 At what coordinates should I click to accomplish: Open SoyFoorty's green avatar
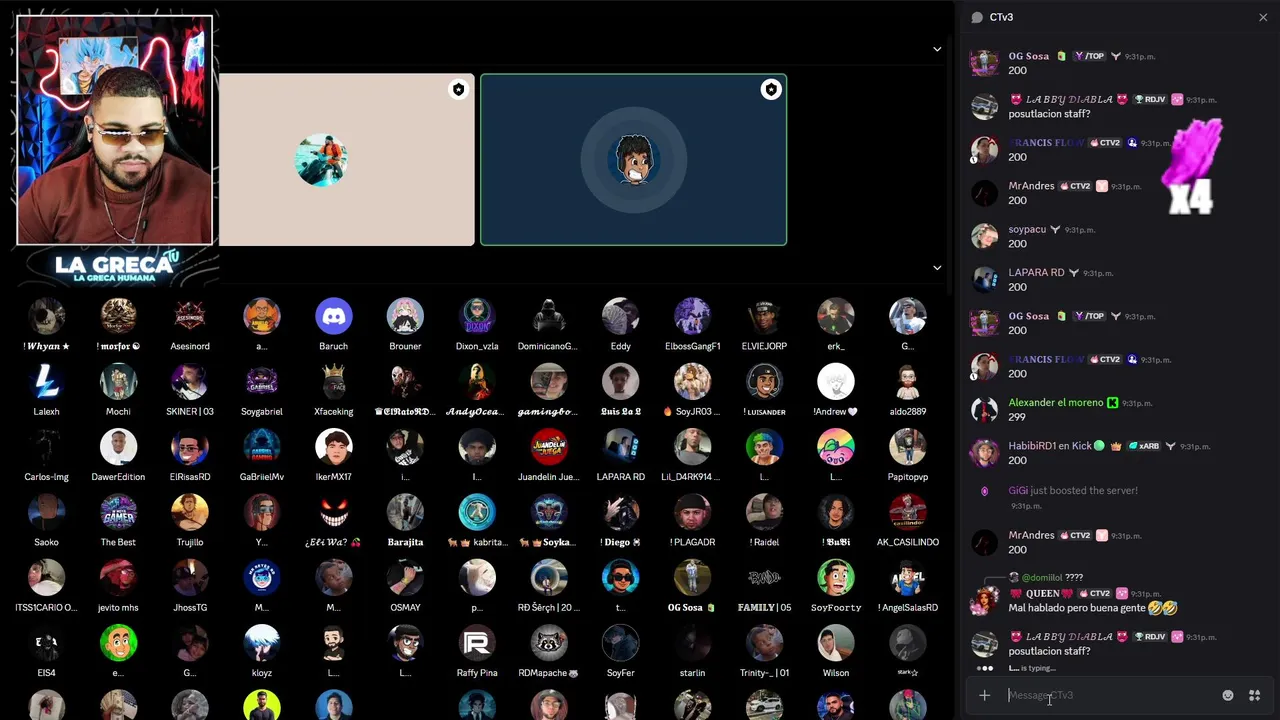pos(836,577)
